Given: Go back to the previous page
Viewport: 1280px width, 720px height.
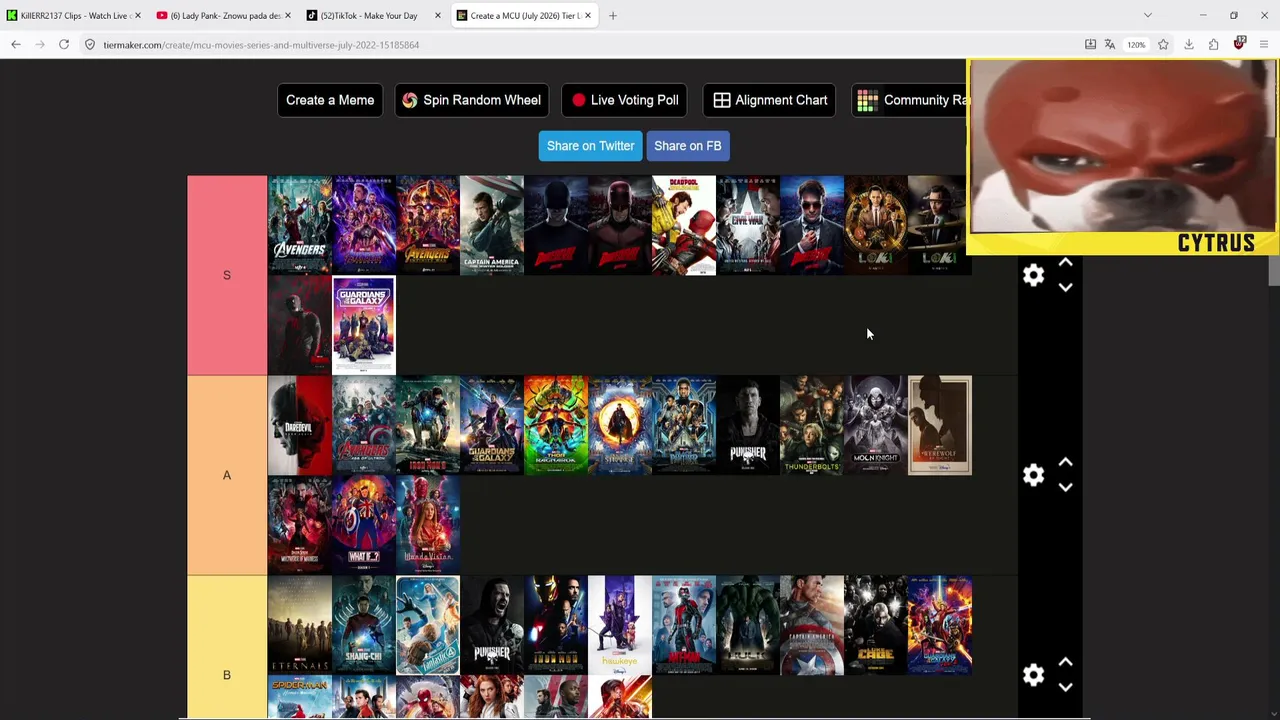Looking at the screenshot, I should 16,44.
